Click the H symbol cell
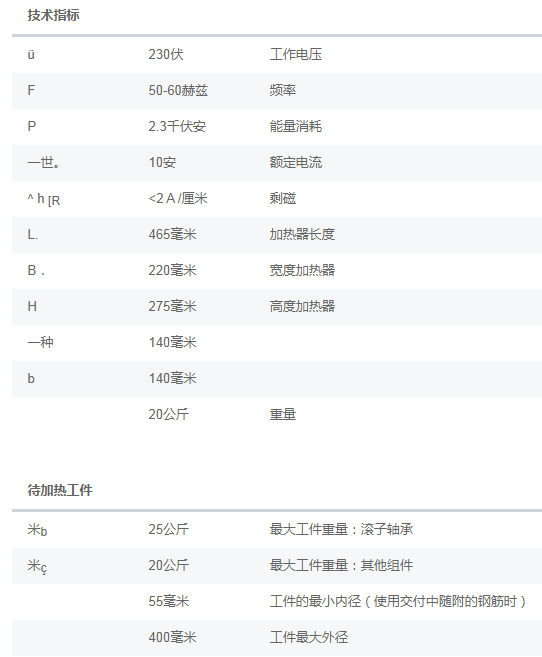 pyautogui.click(x=32, y=307)
